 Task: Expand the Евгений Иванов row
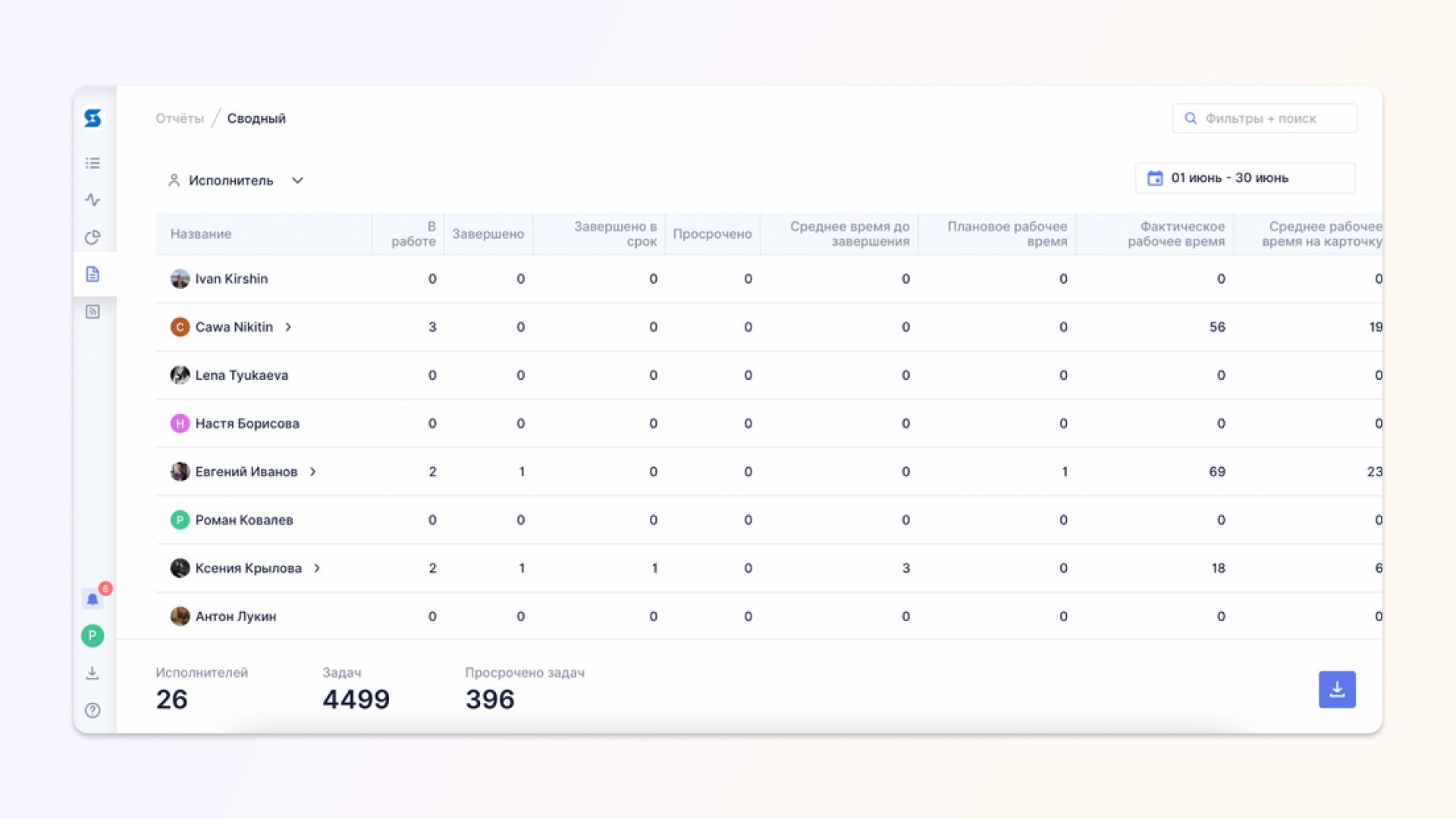(x=312, y=472)
